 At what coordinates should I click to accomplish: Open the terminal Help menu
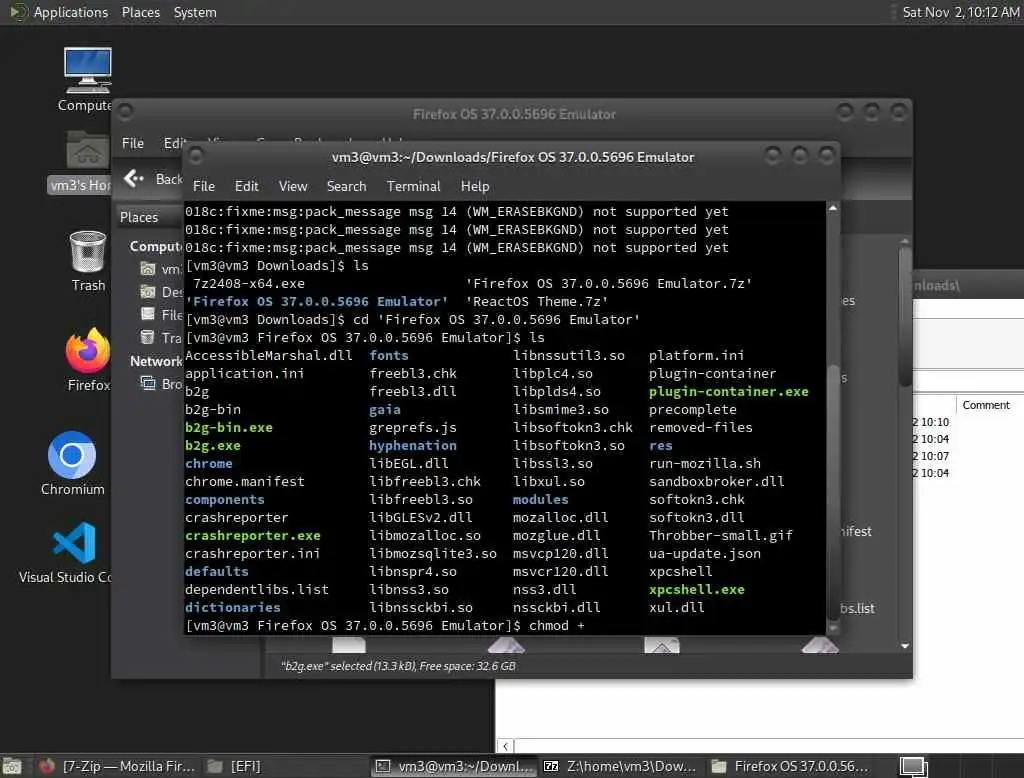point(475,186)
